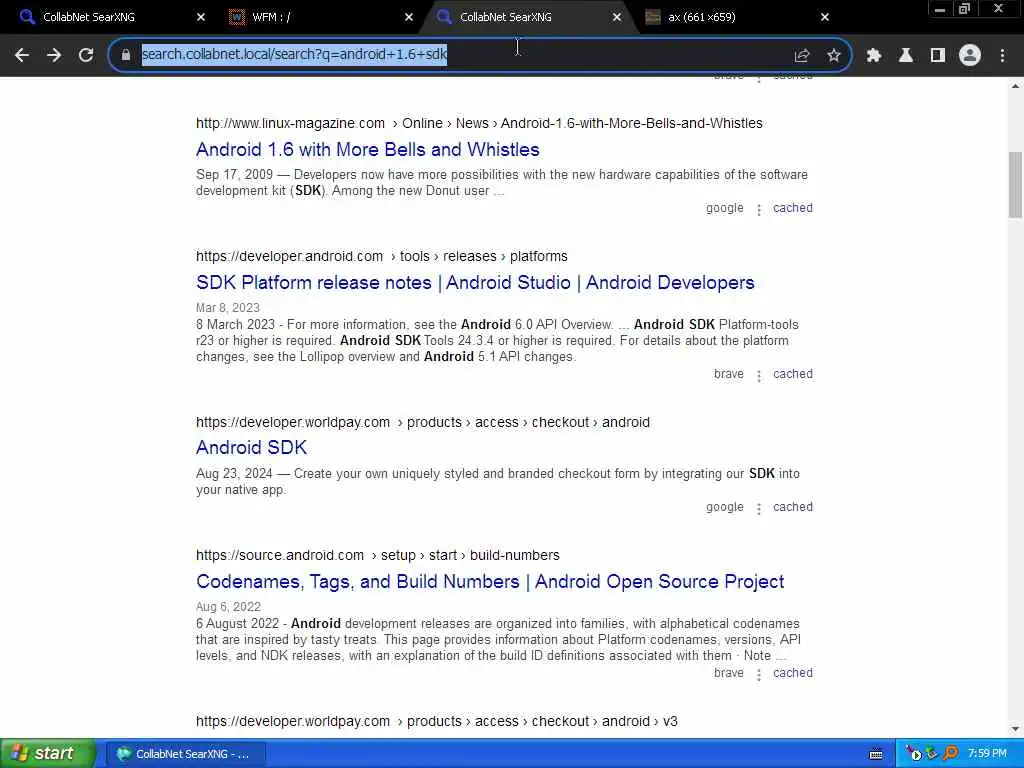Click brave engine label under Codenames result

tap(728, 673)
